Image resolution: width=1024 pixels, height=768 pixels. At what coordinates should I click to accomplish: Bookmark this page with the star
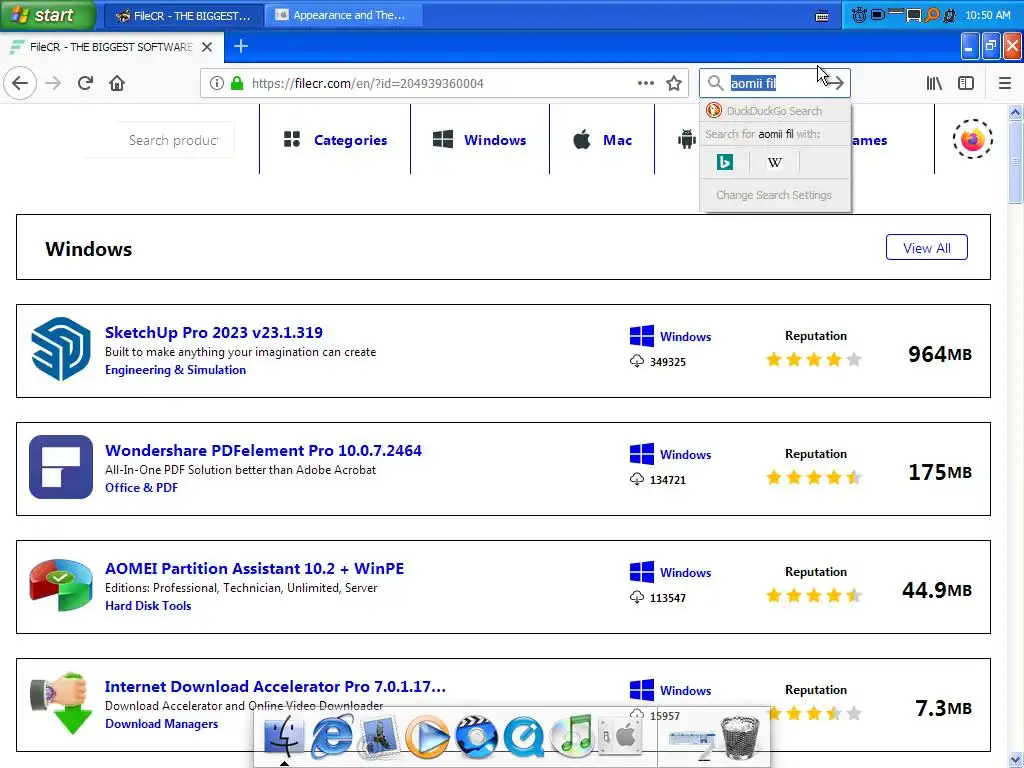click(x=674, y=84)
